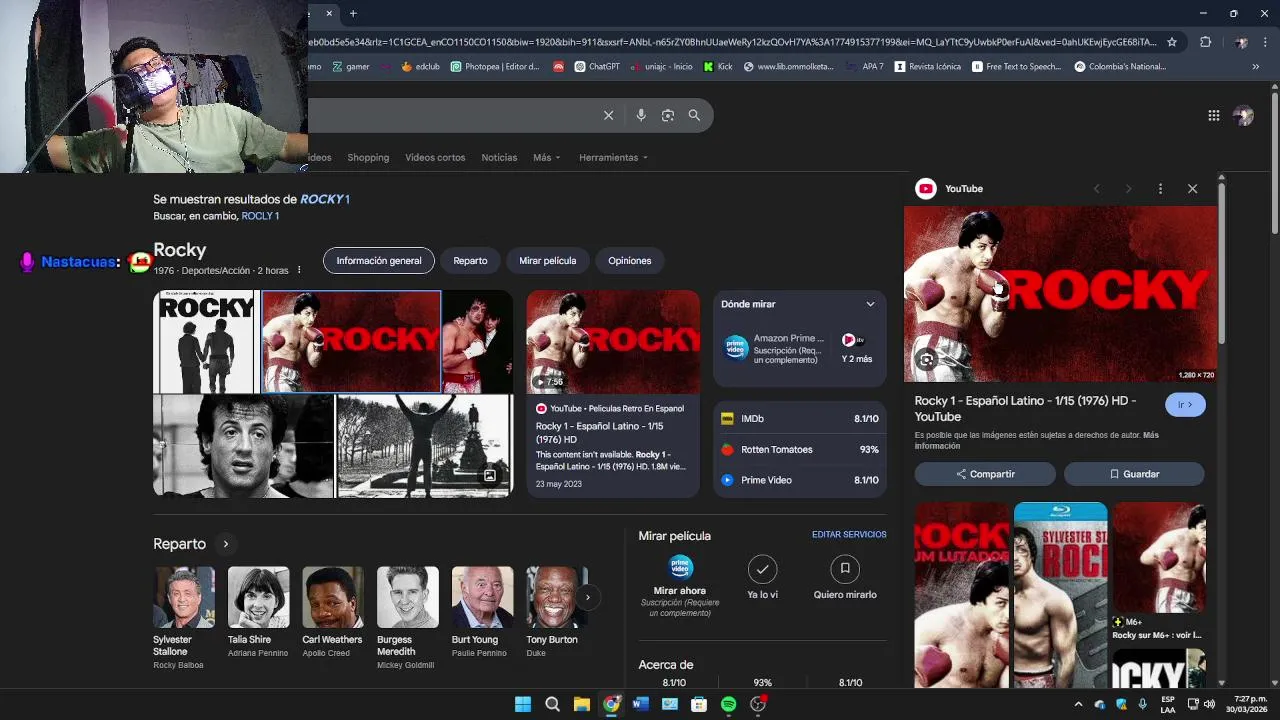Screen dimensions: 1280x720
Task: Show hidden bookmarks via the double chevron
Action: click(1256, 67)
